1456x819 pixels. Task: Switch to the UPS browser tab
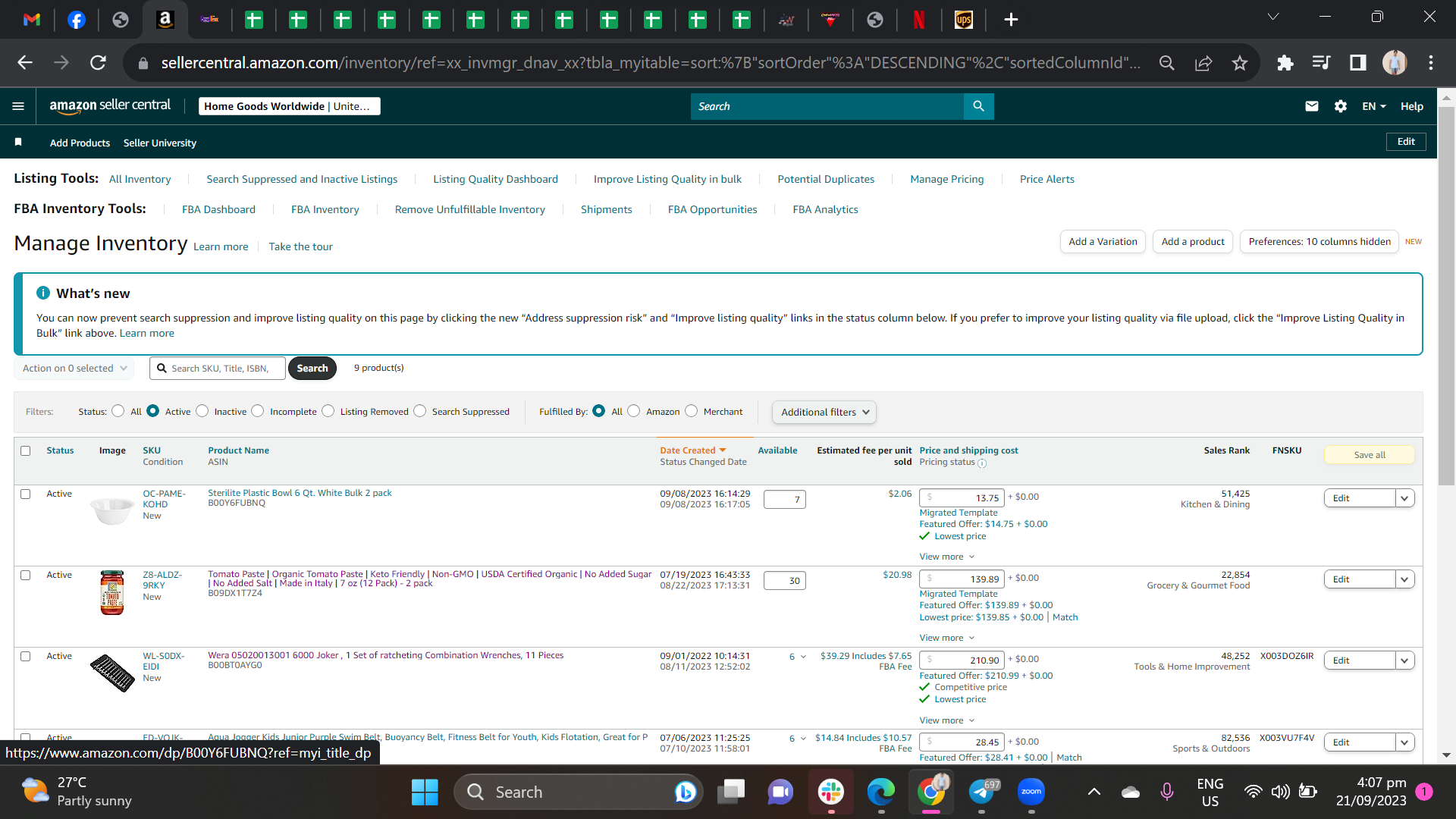click(964, 20)
